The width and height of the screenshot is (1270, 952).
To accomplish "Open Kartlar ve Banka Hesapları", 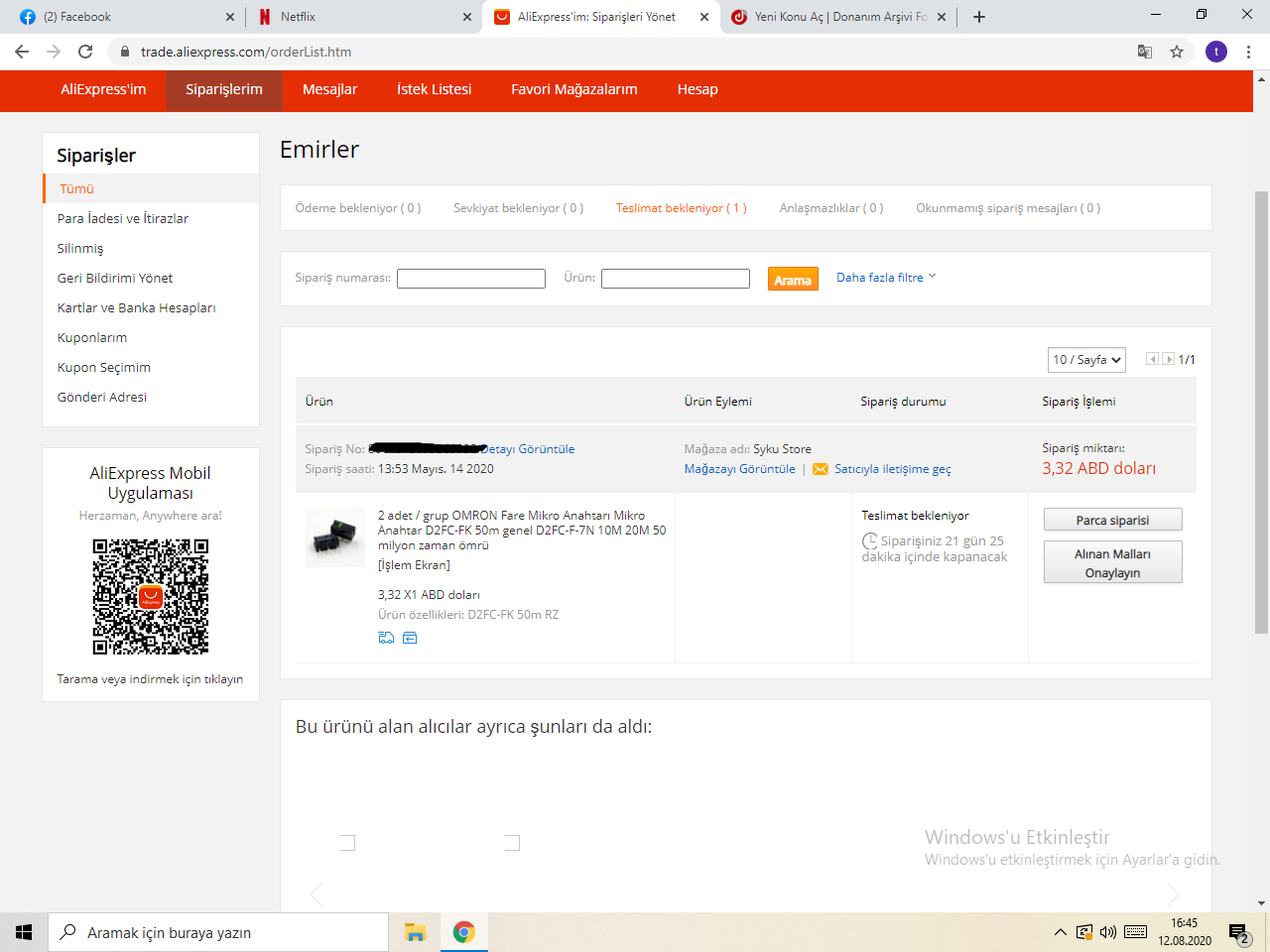I will tap(136, 307).
